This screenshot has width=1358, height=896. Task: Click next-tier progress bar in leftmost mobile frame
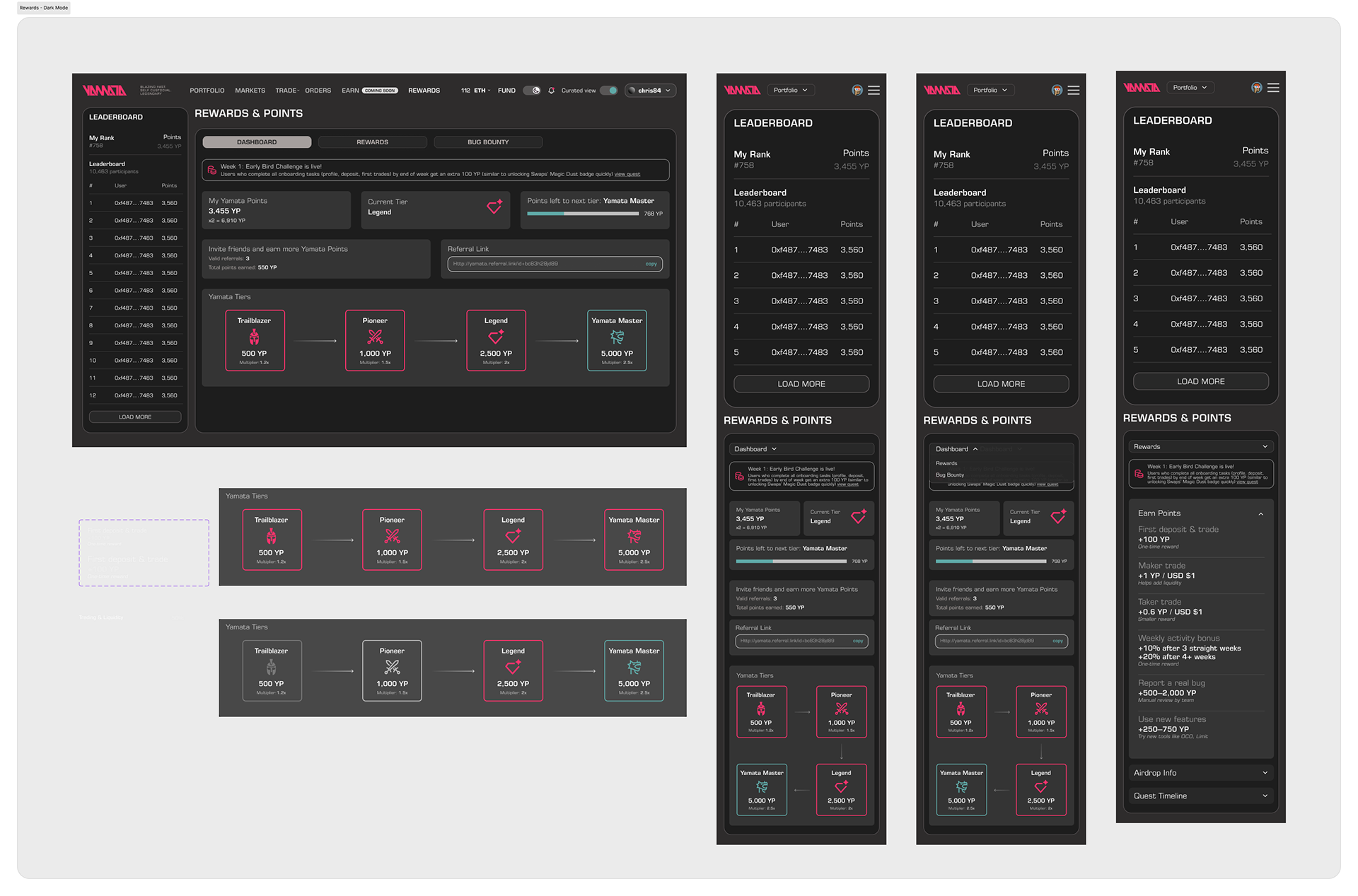pos(791,562)
